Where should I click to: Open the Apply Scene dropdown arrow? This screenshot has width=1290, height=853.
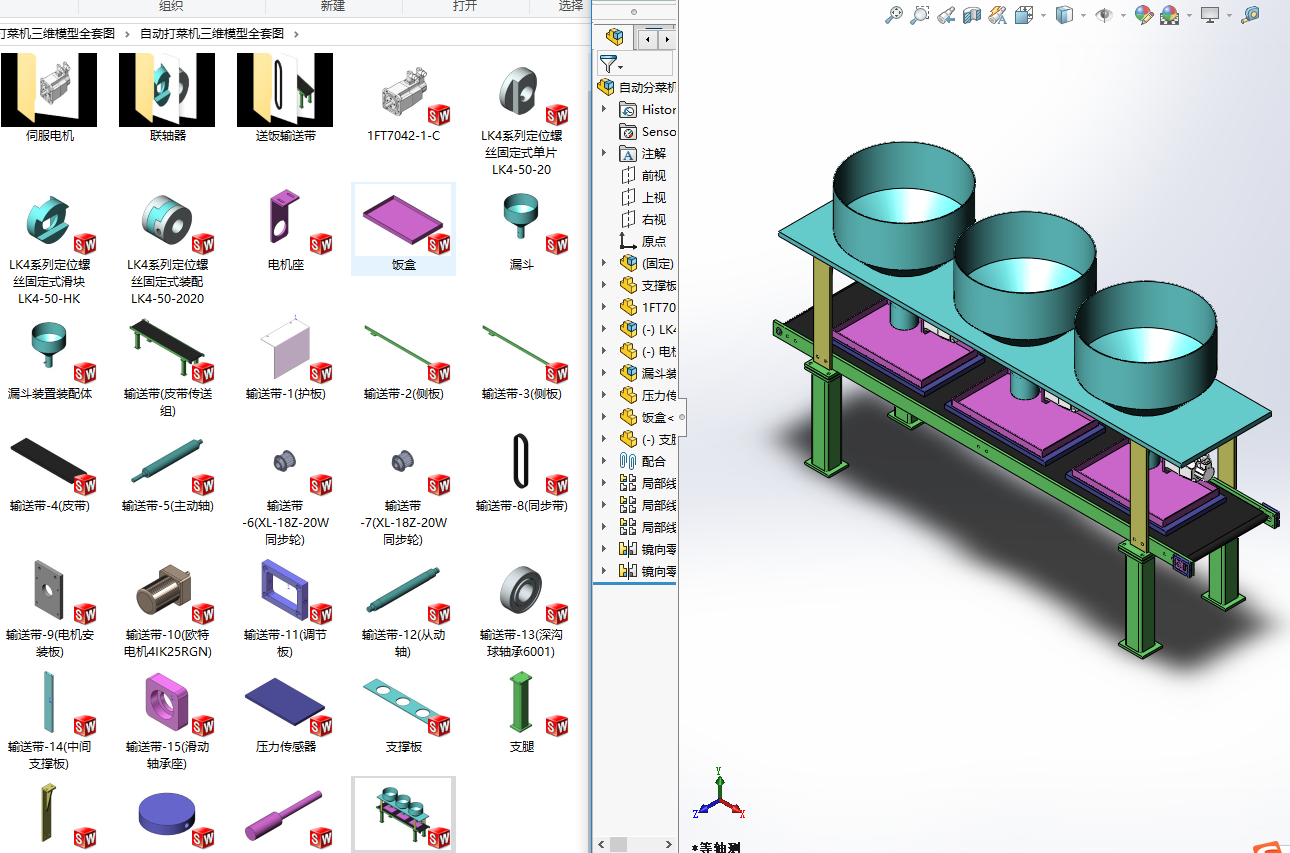pyautogui.click(x=1188, y=15)
